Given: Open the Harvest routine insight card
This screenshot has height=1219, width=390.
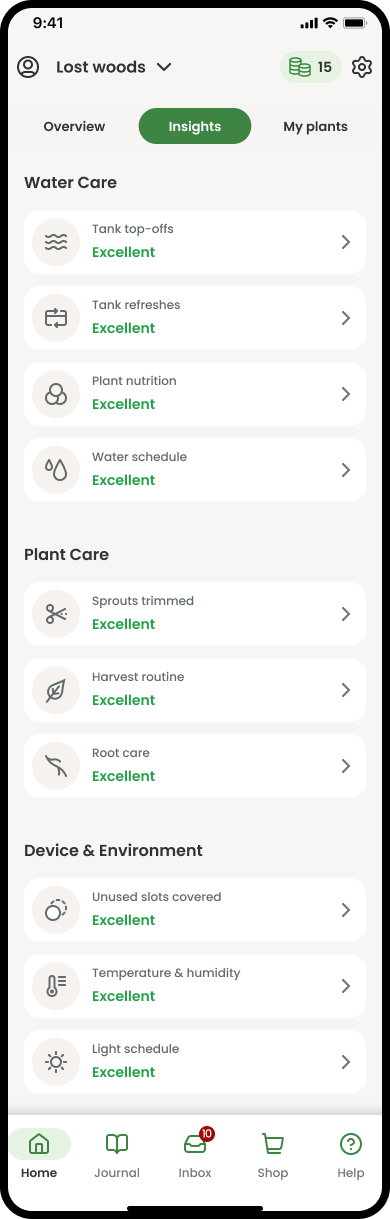Looking at the screenshot, I should [195, 689].
